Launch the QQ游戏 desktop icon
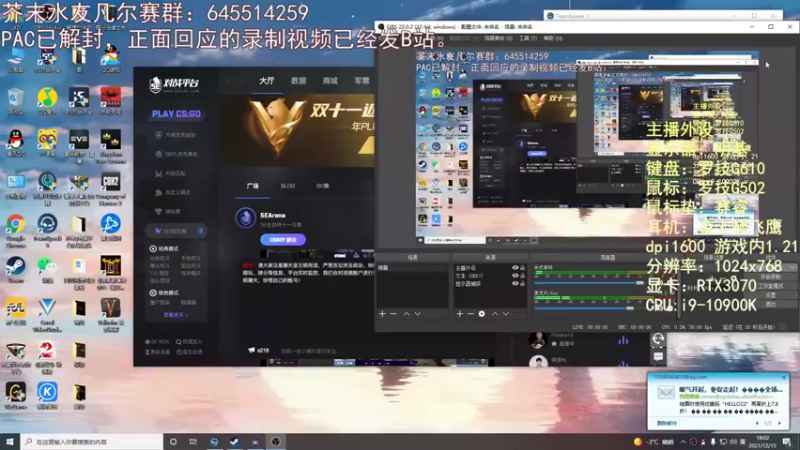Screen dimensions: 800x450 tap(110, 57)
